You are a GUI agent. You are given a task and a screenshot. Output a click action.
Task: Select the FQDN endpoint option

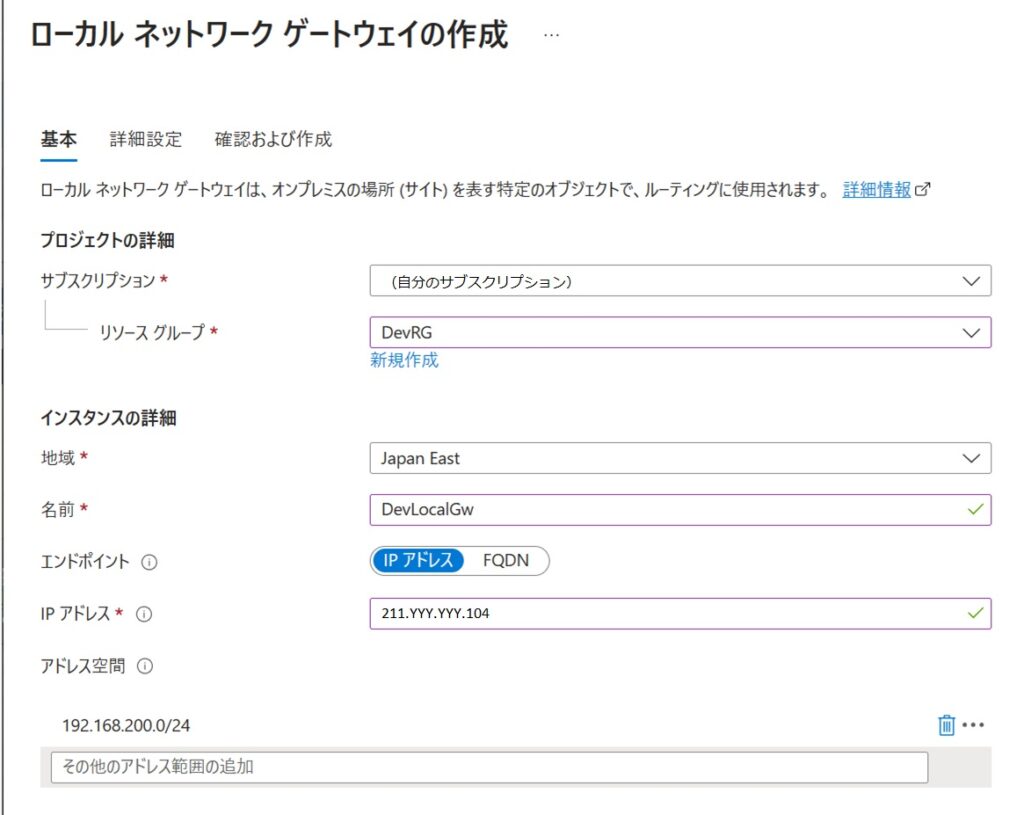[x=506, y=560]
